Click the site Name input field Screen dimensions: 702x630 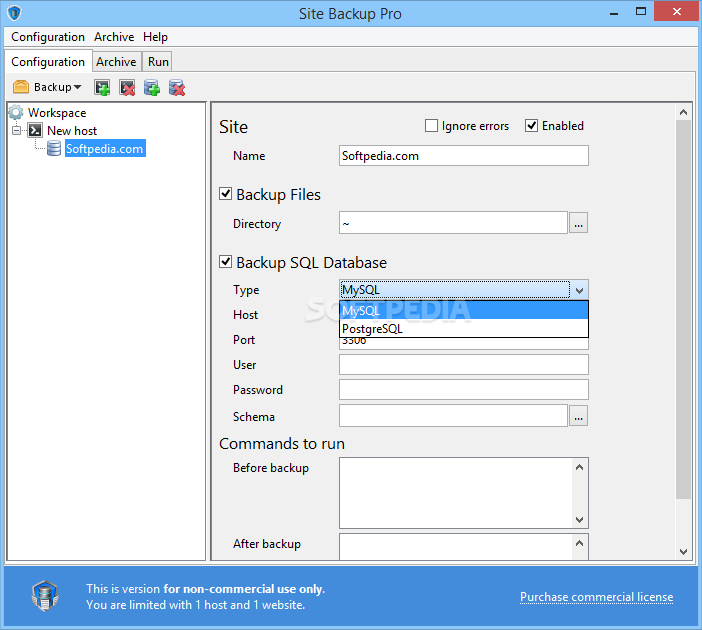[x=464, y=155]
